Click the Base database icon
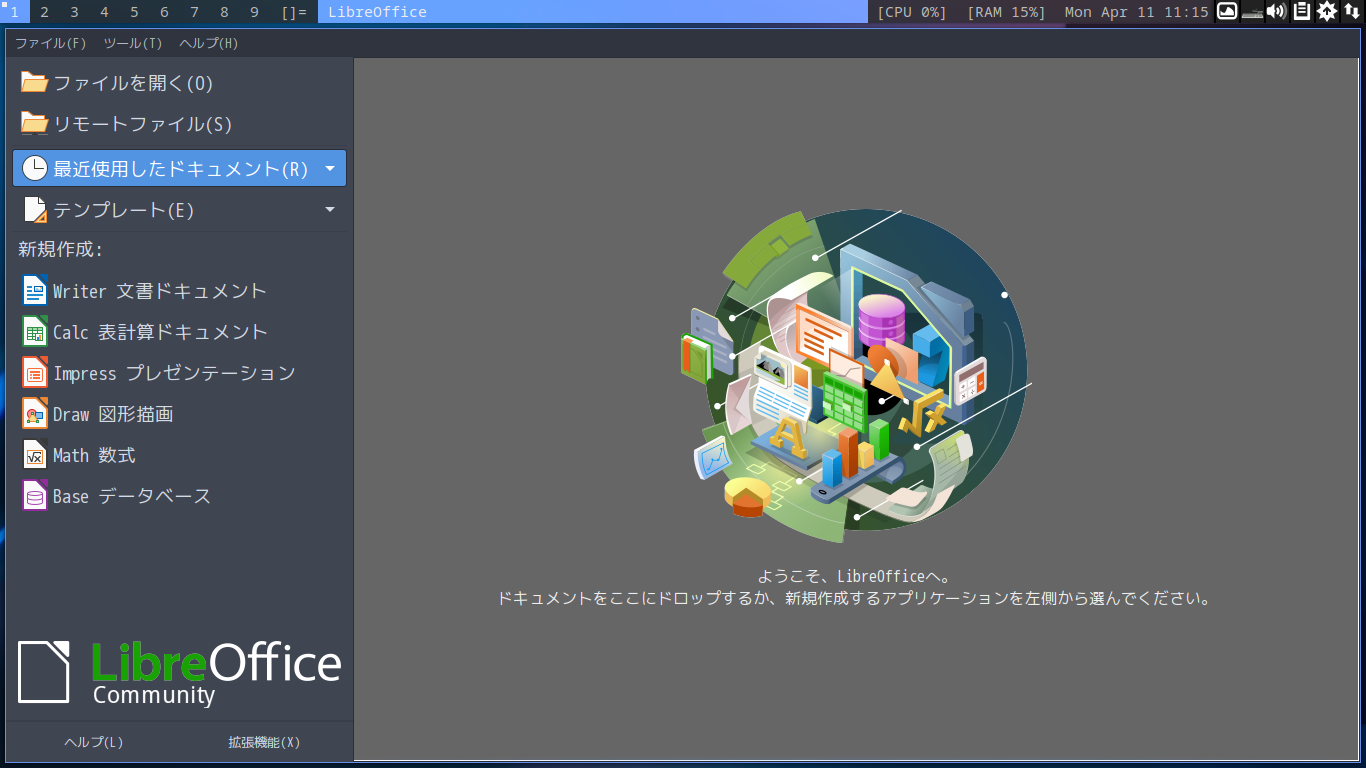The width and height of the screenshot is (1366, 768). click(x=35, y=495)
